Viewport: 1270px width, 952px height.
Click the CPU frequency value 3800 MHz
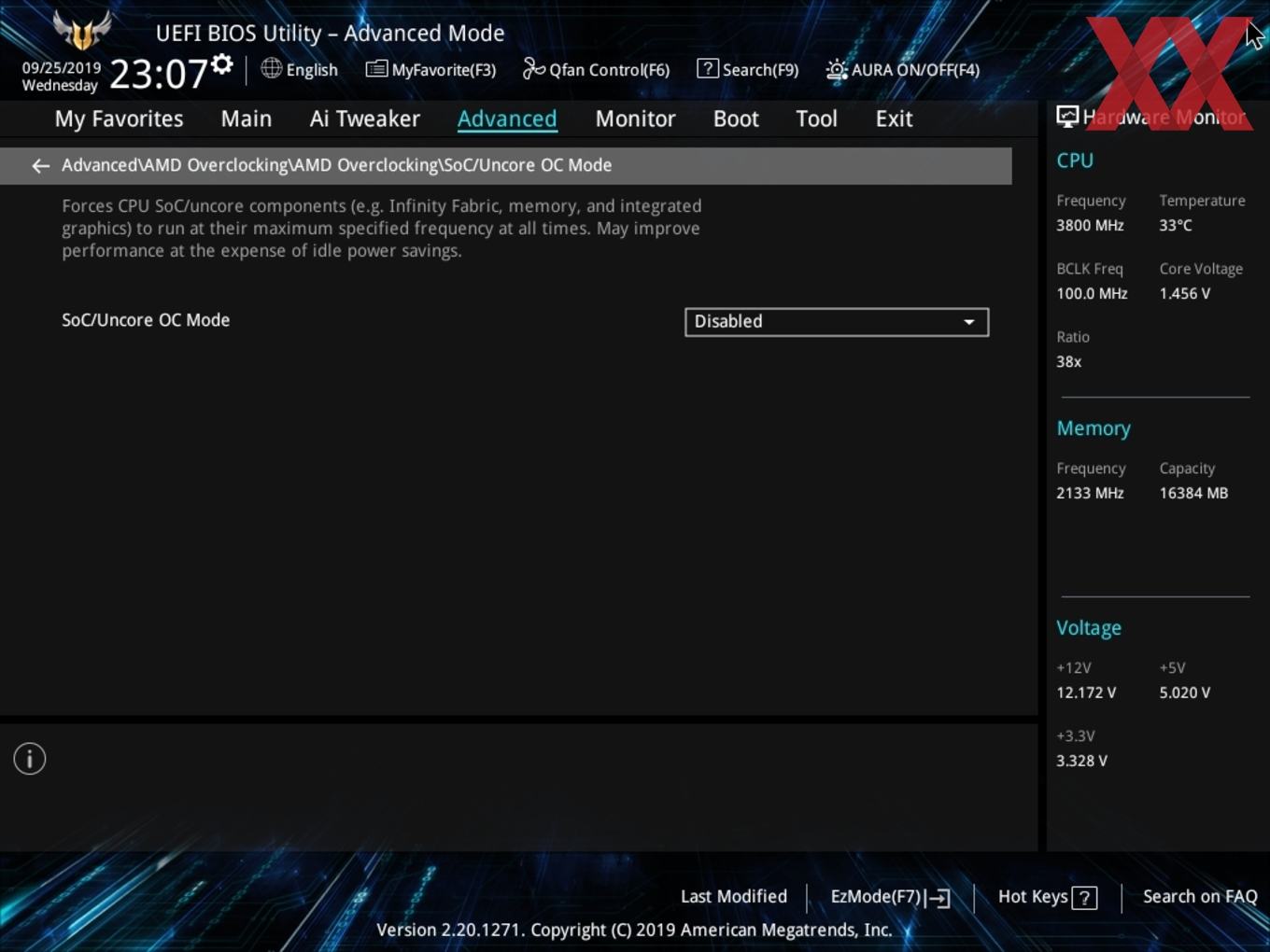[1090, 225]
